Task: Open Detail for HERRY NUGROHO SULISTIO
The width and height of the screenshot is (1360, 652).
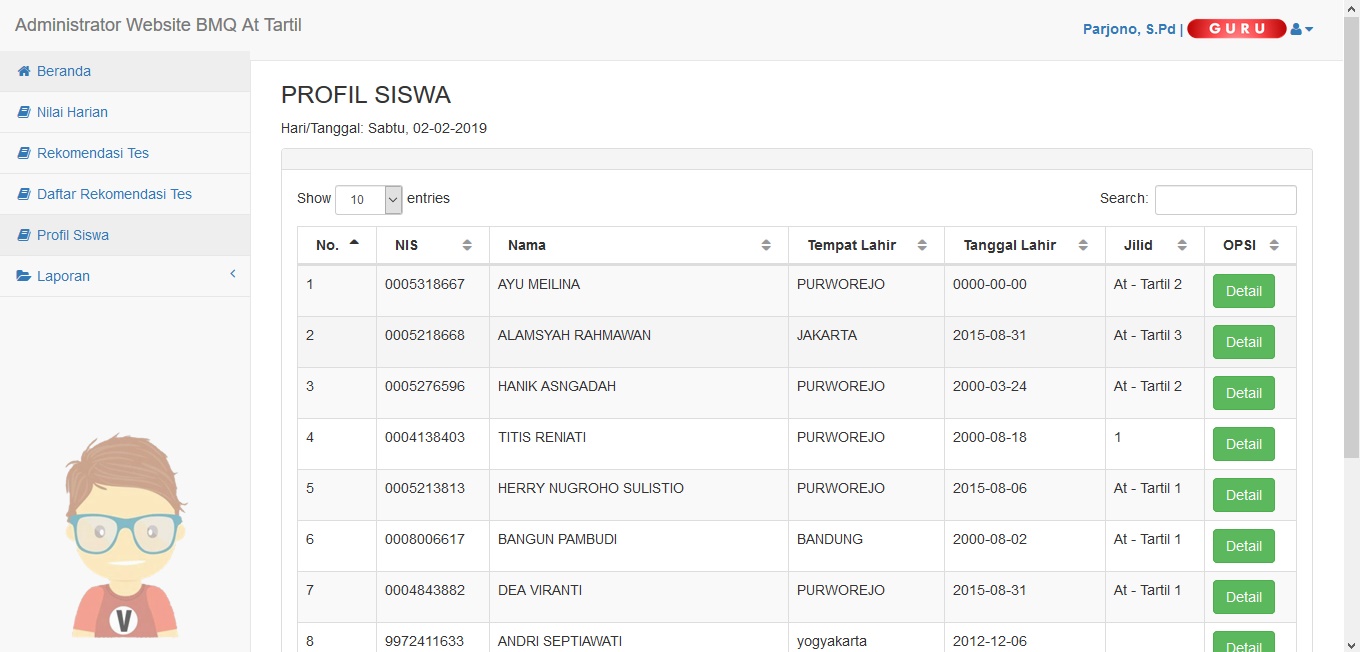Action: (1244, 495)
